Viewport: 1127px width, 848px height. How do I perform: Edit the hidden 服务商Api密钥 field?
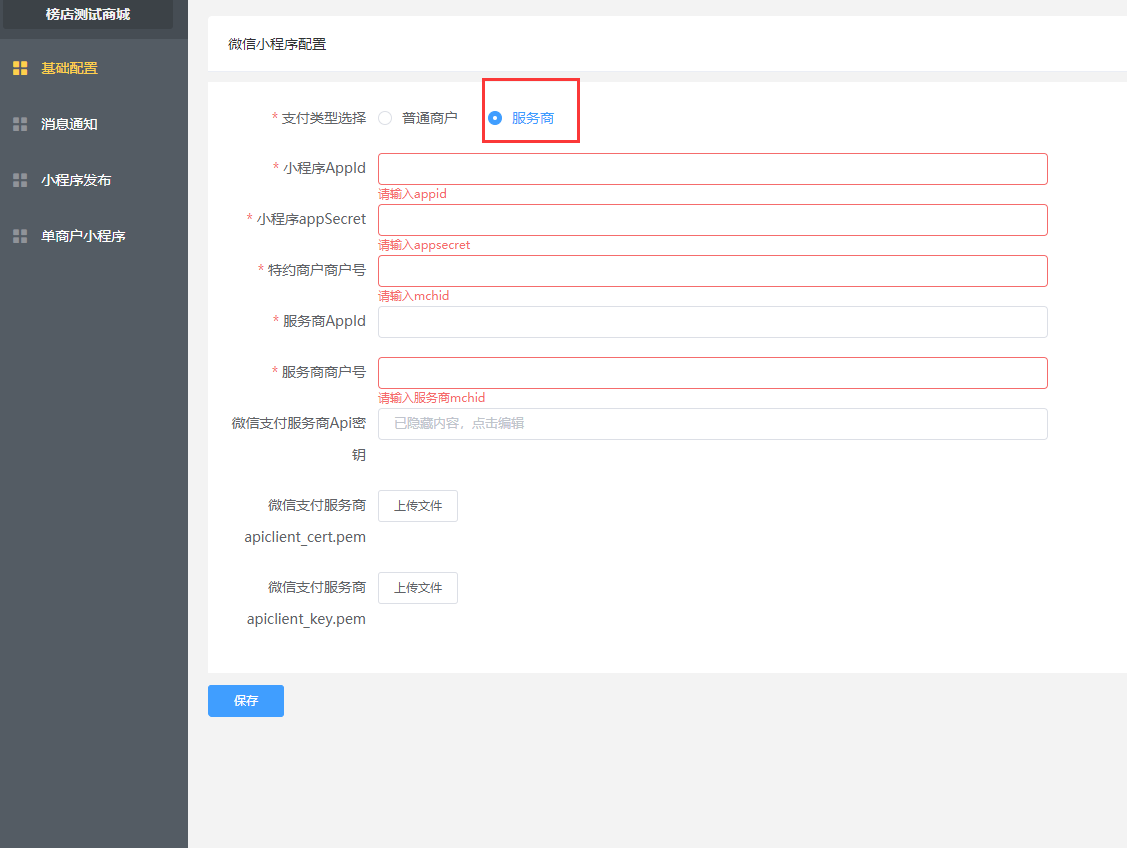(712, 424)
